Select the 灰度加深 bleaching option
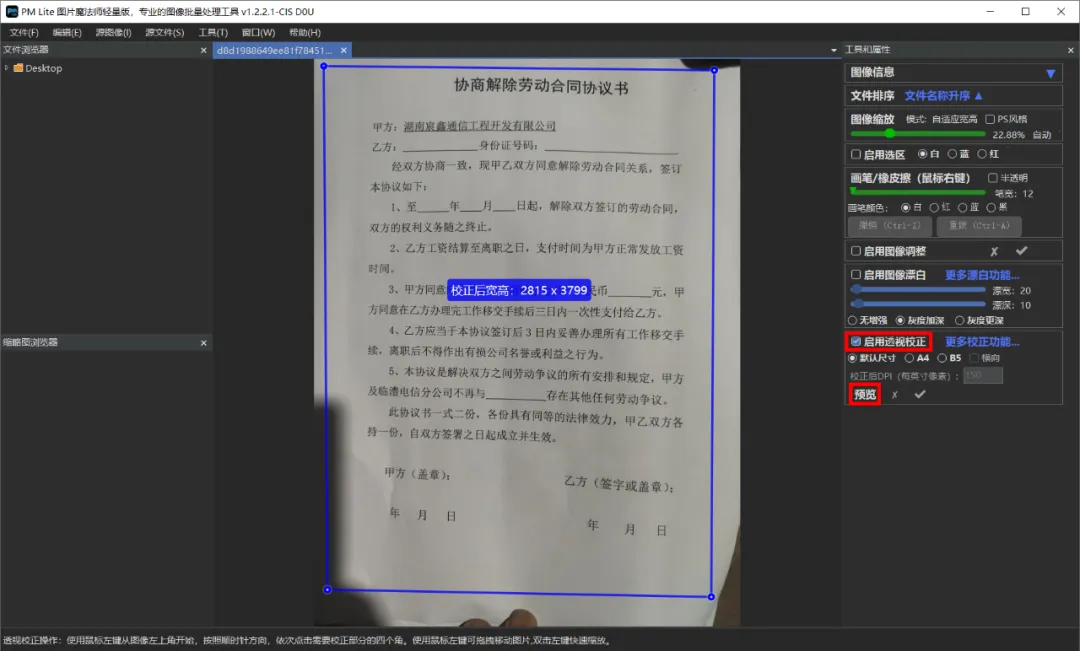Viewport: 1080px width, 651px height. click(x=900, y=320)
